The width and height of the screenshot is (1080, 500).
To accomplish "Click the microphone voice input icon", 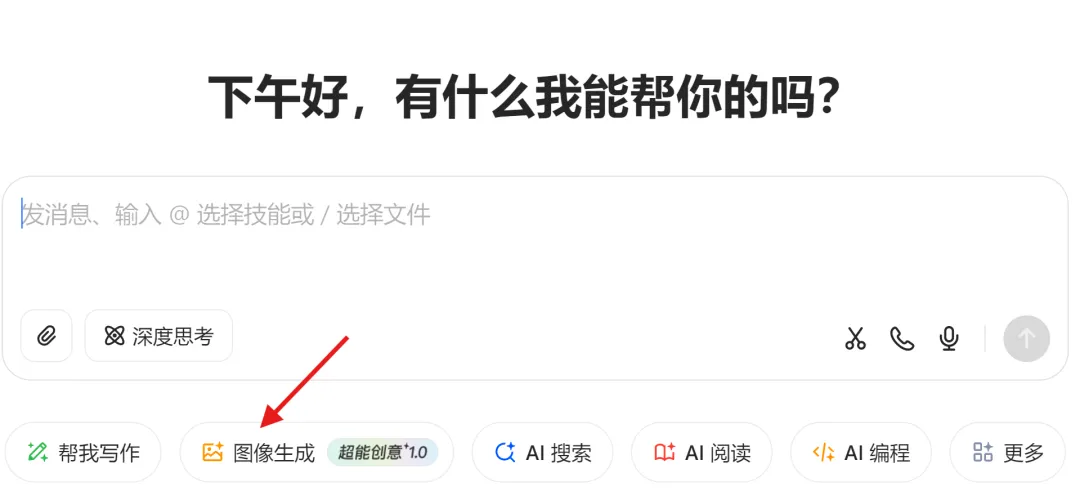I will [949, 338].
